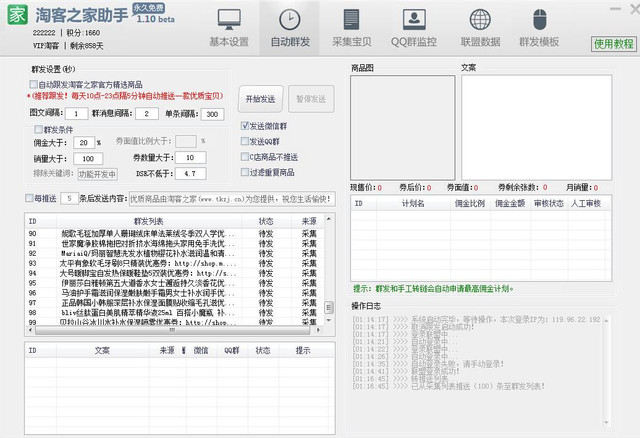Open the 采集宝贝 document icon

(x=351, y=20)
